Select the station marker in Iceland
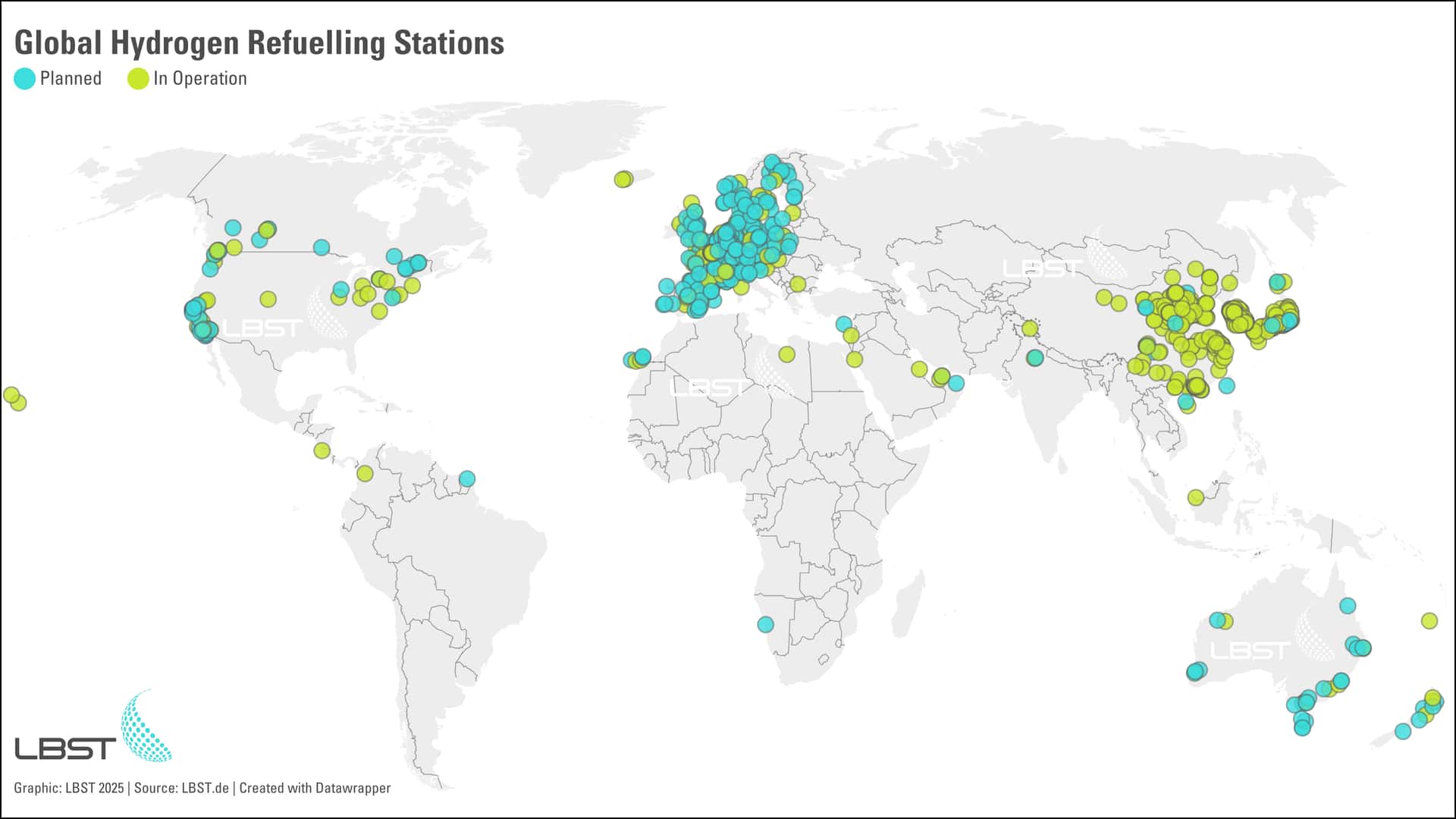The height and width of the screenshot is (819, 1456). pos(623,179)
